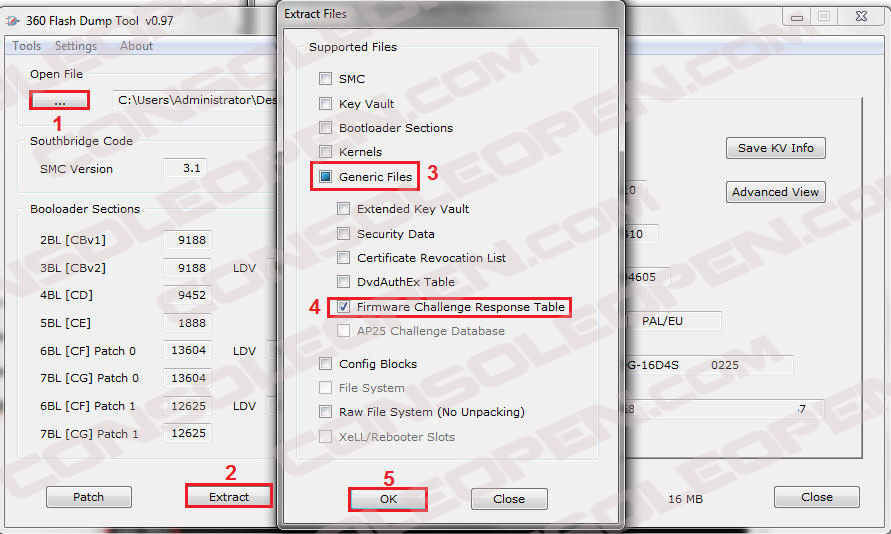Click the Patch button
891x534 pixels.
tap(89, 497)
